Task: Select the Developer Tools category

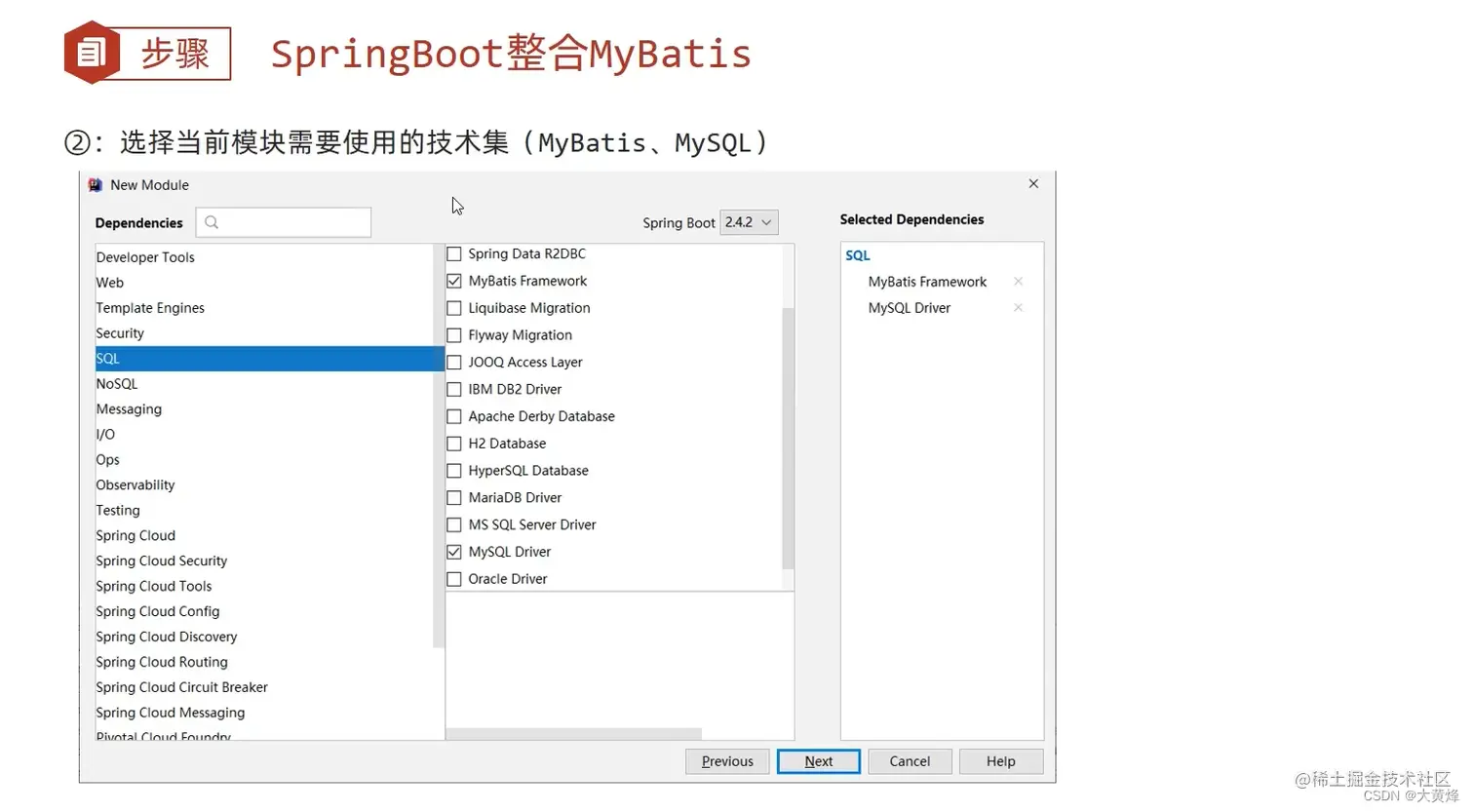Action: (263, 257)
